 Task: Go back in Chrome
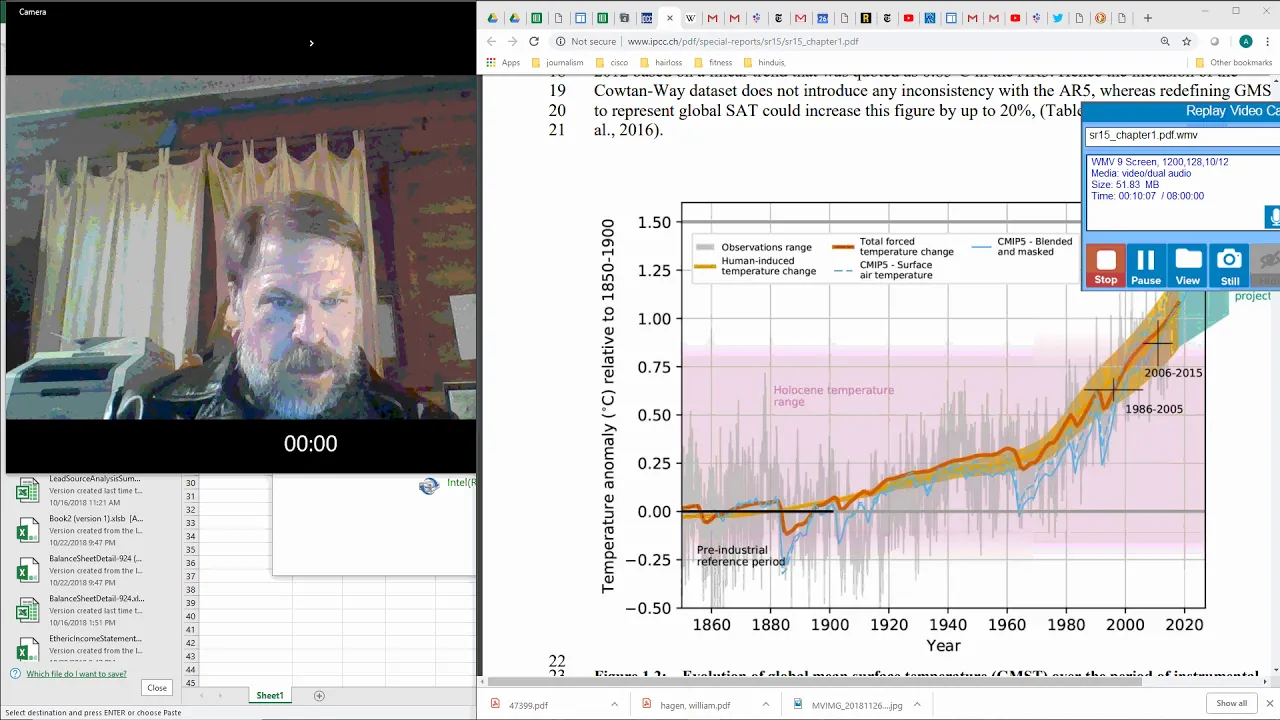pyautogui.click(x=491, y=42)
